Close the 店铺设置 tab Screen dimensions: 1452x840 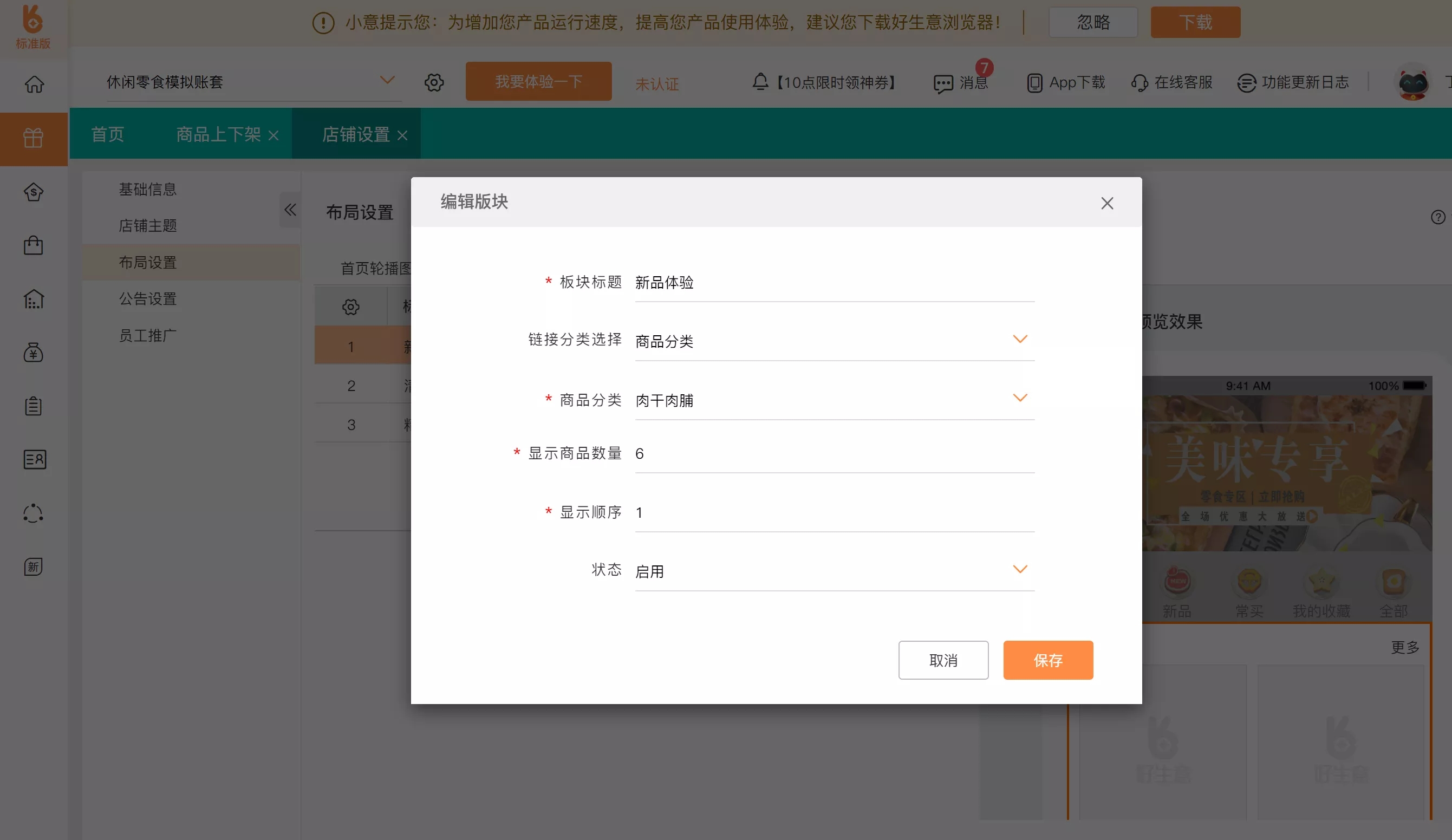(402, 135)
